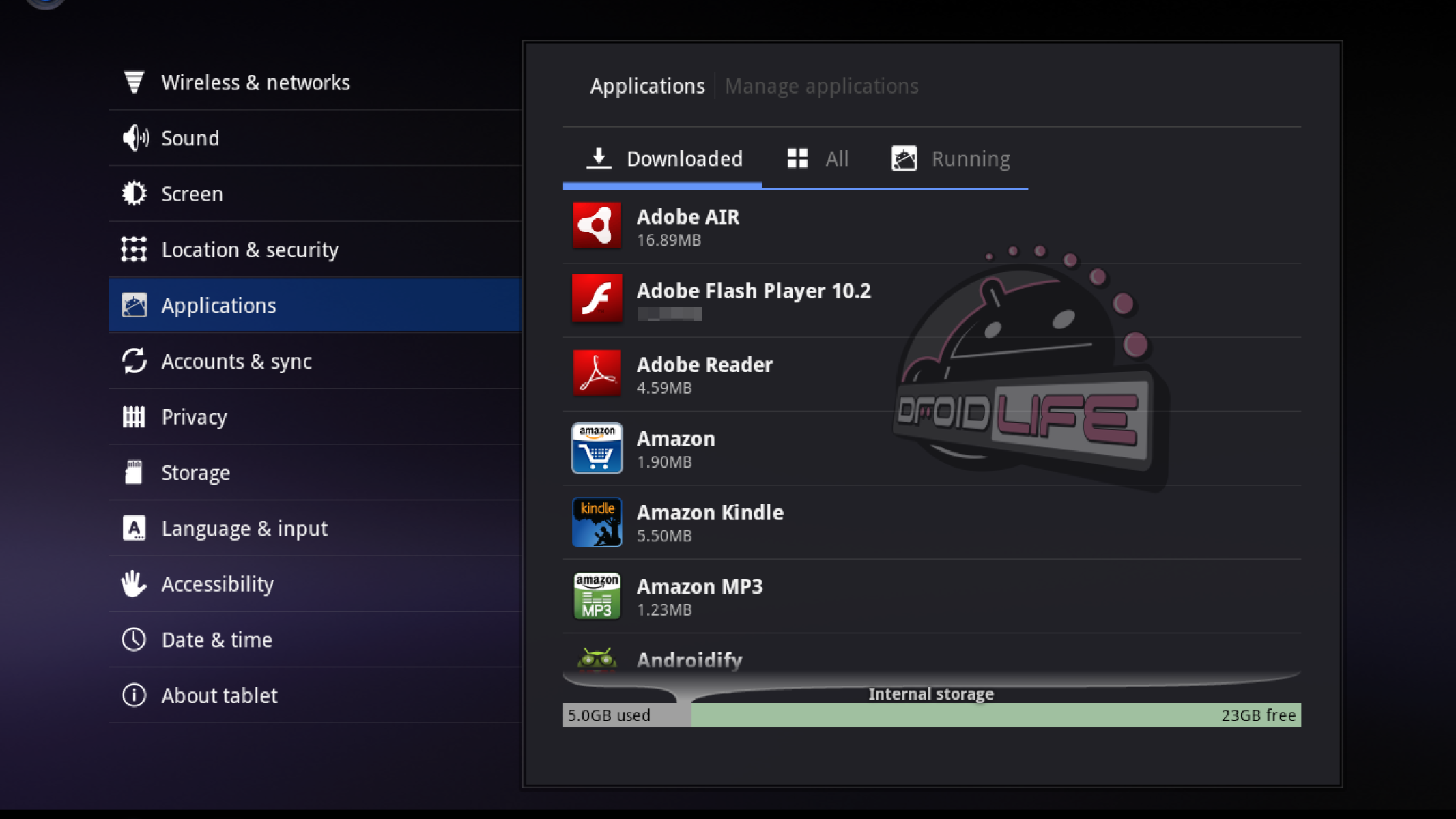
Task: Click the Applications breadcrumb title
Action: click(647, 87)
